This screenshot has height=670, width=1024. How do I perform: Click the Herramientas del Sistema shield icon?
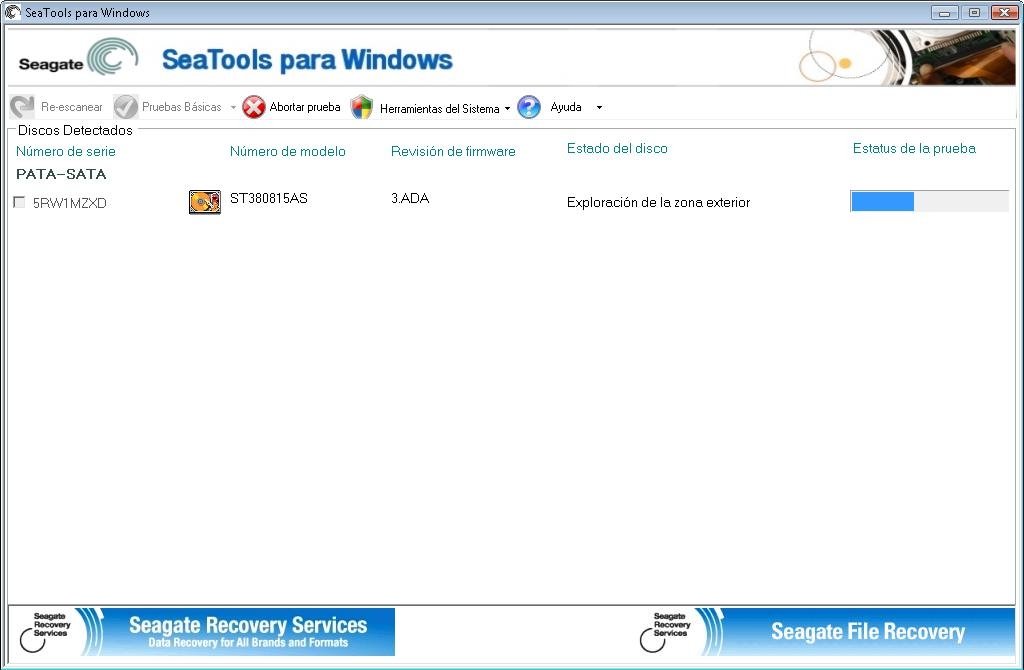(x=362, y=107)
